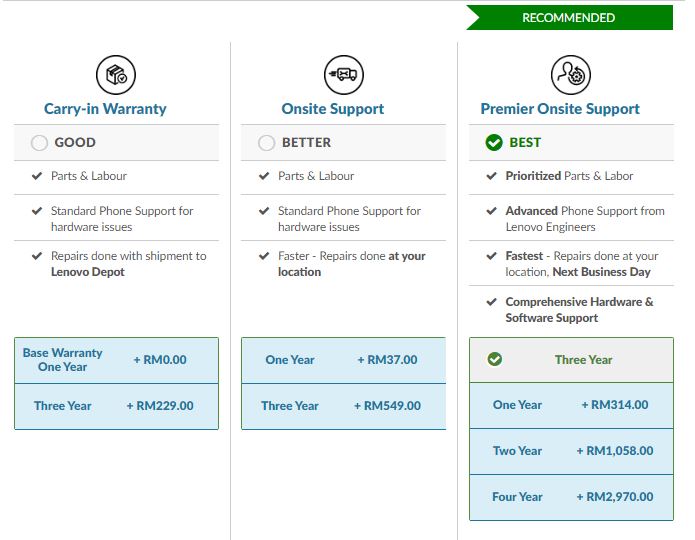This screenshot has width=695, height=540.
Task: Choose Premier Two Year for RM1,058.00
Action: [x=571, y=451]
